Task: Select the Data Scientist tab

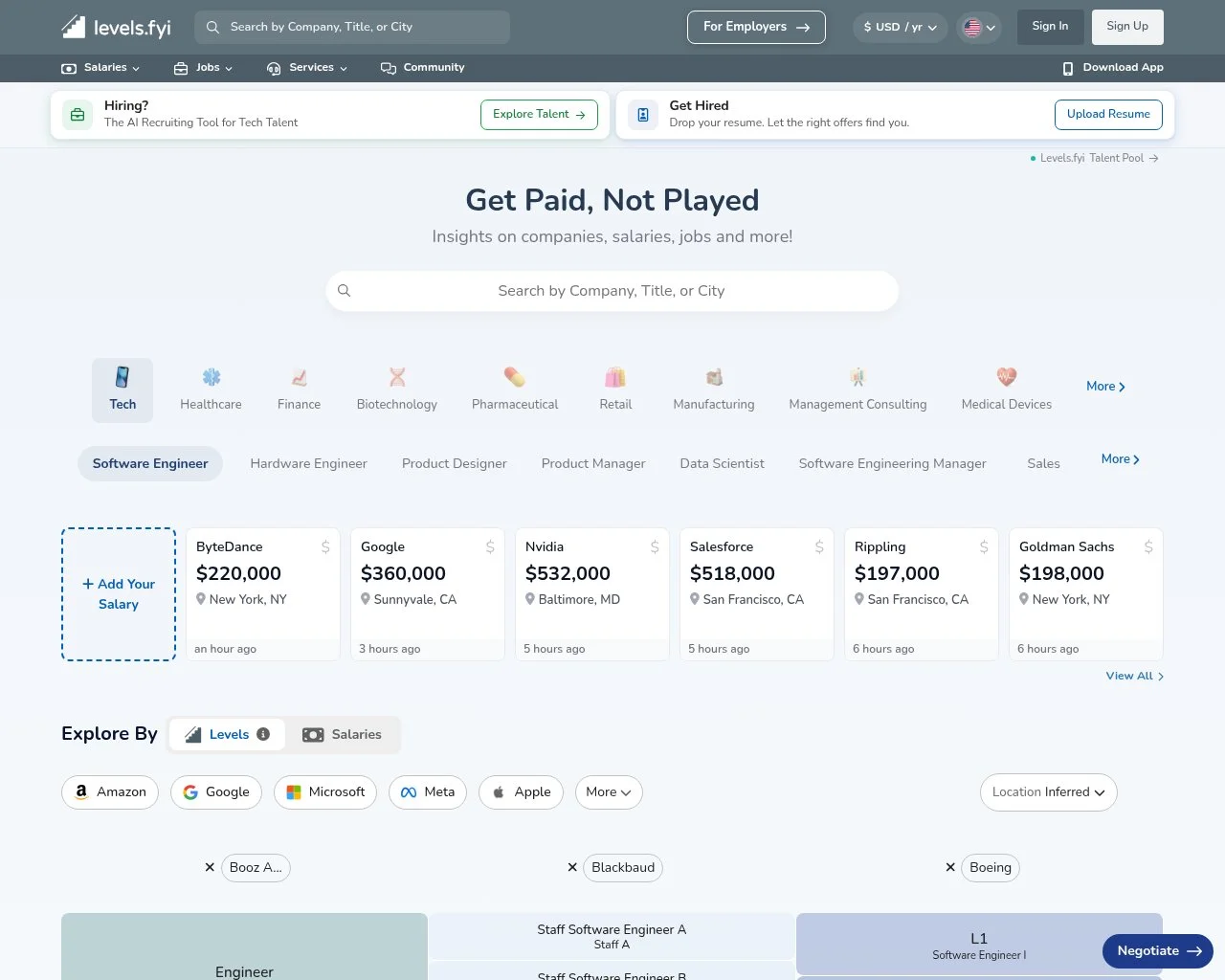Action: 723,463
